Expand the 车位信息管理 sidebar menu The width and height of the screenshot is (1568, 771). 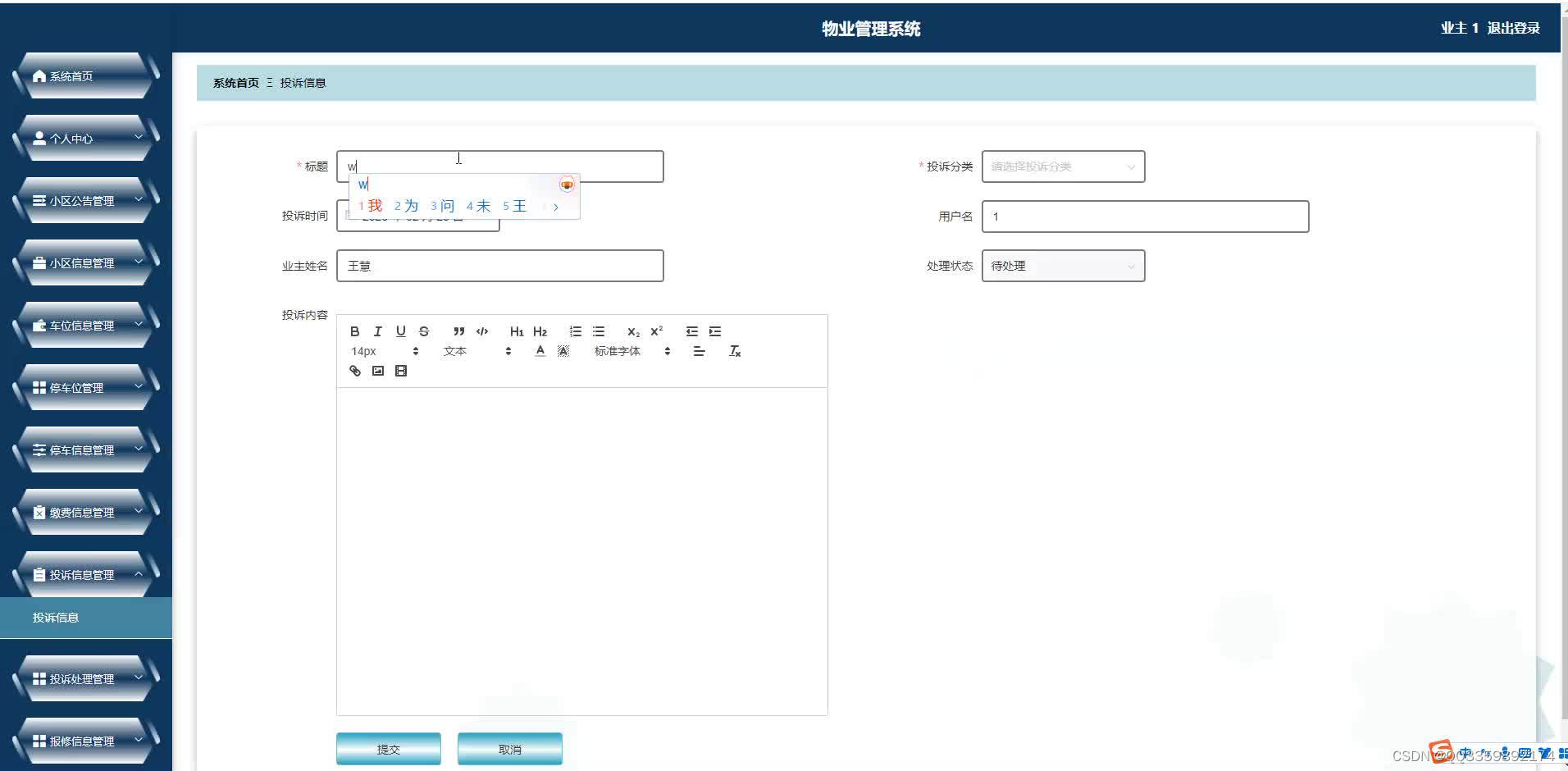(86, 325)
